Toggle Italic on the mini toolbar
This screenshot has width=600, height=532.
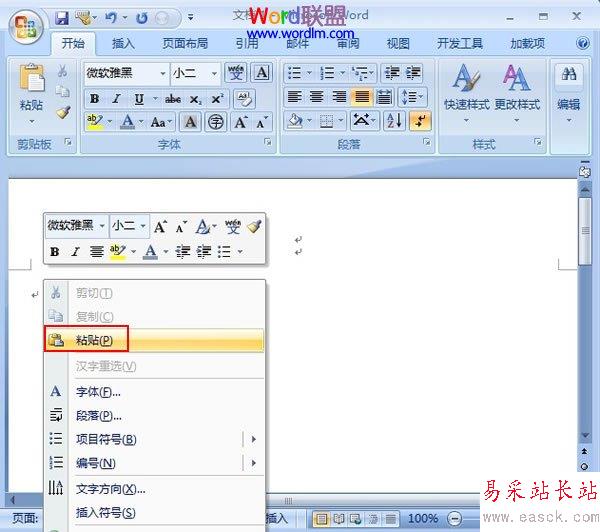click(x=75, y=251)
